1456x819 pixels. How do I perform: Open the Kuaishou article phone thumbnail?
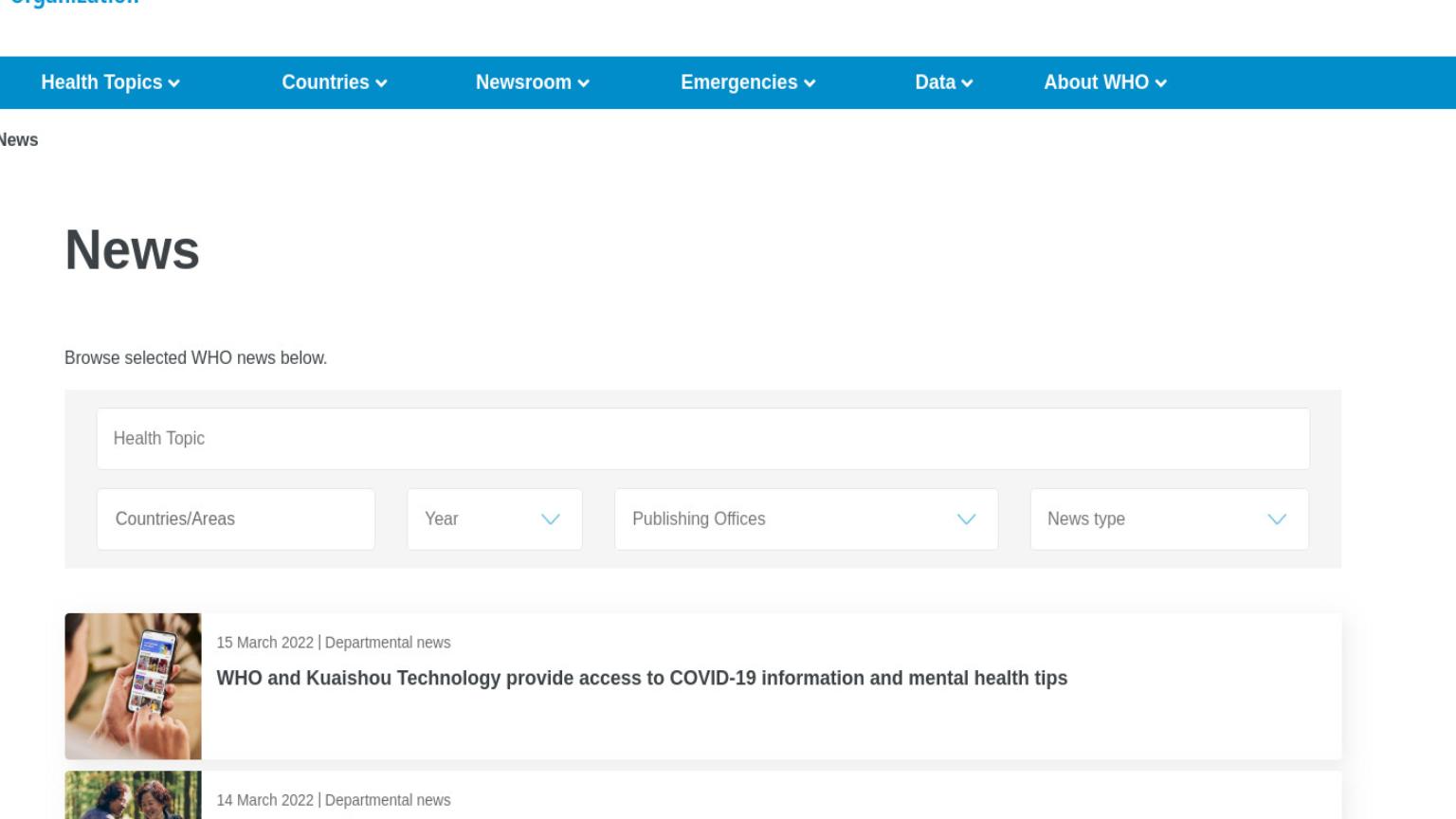[x=133, y=686]
